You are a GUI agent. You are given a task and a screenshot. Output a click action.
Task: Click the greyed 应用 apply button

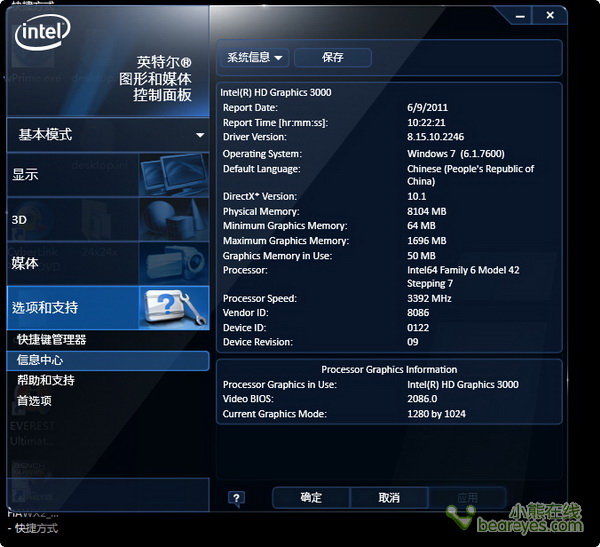[x=467, y=498]
